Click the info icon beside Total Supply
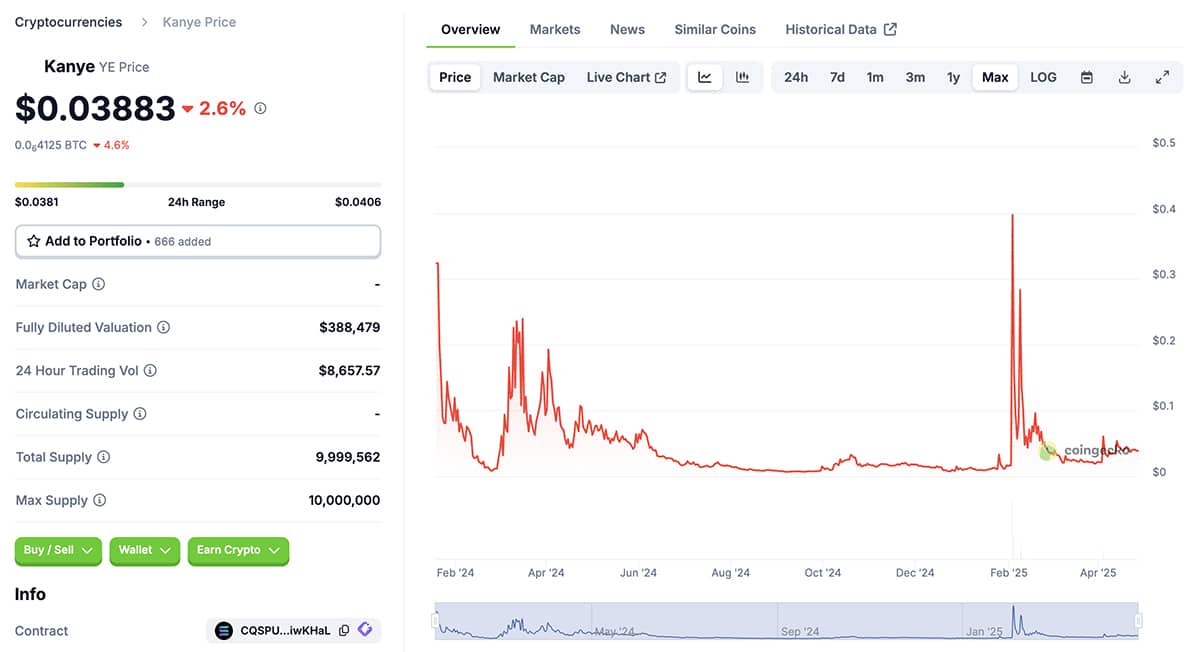The height and width of the screenshot is (652, 1200). 103,457
